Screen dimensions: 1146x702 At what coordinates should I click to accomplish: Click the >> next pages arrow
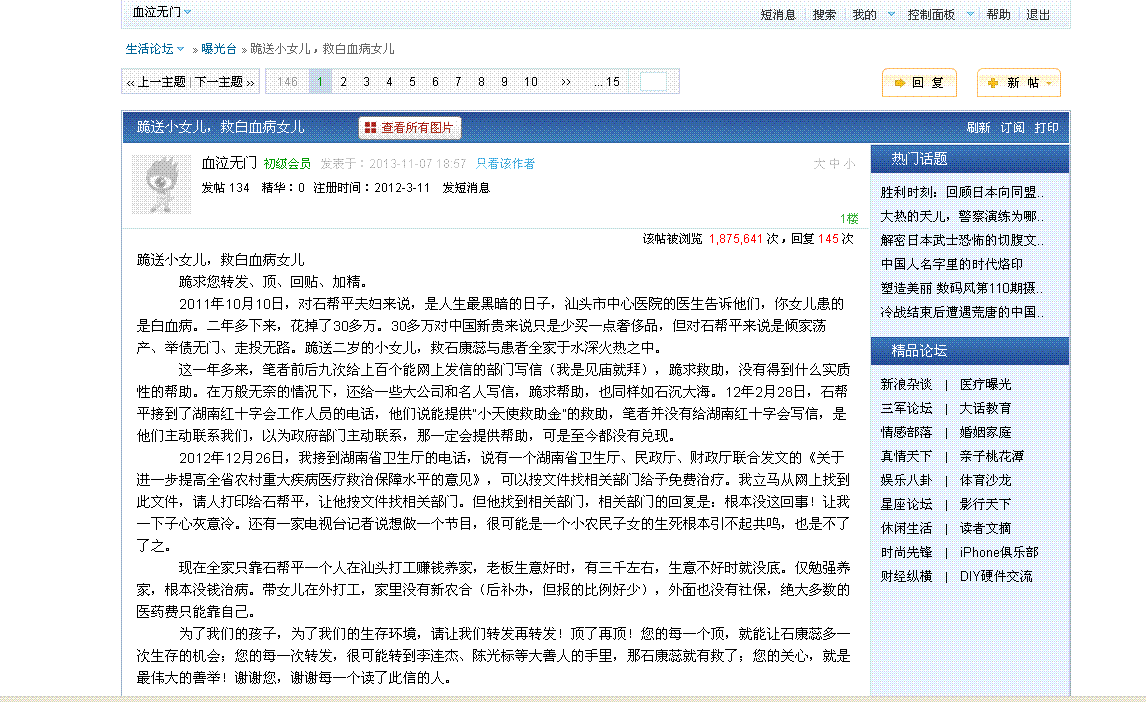[x=566, y=82]
